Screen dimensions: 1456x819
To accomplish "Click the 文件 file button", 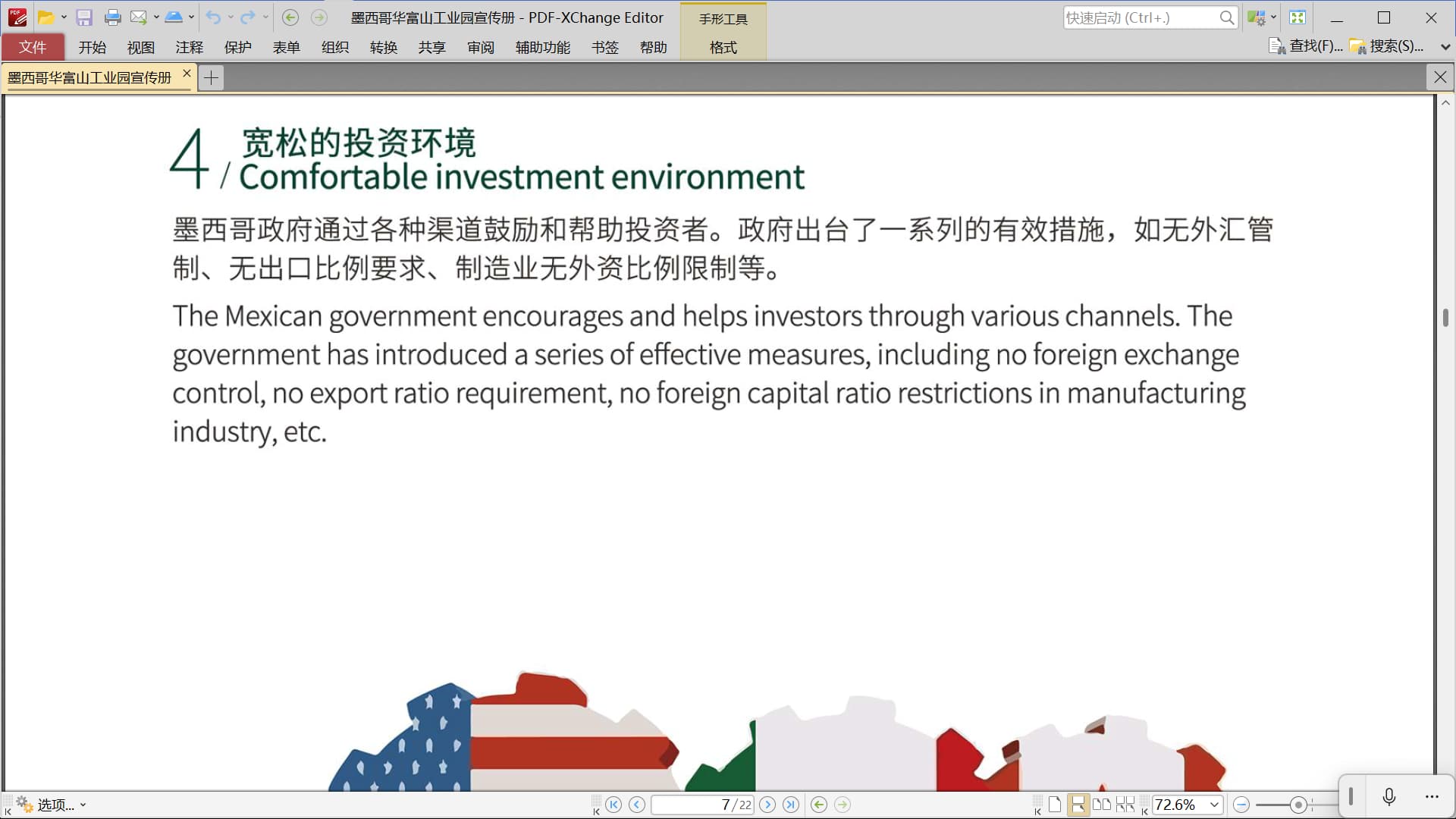I will coord(33,47).
